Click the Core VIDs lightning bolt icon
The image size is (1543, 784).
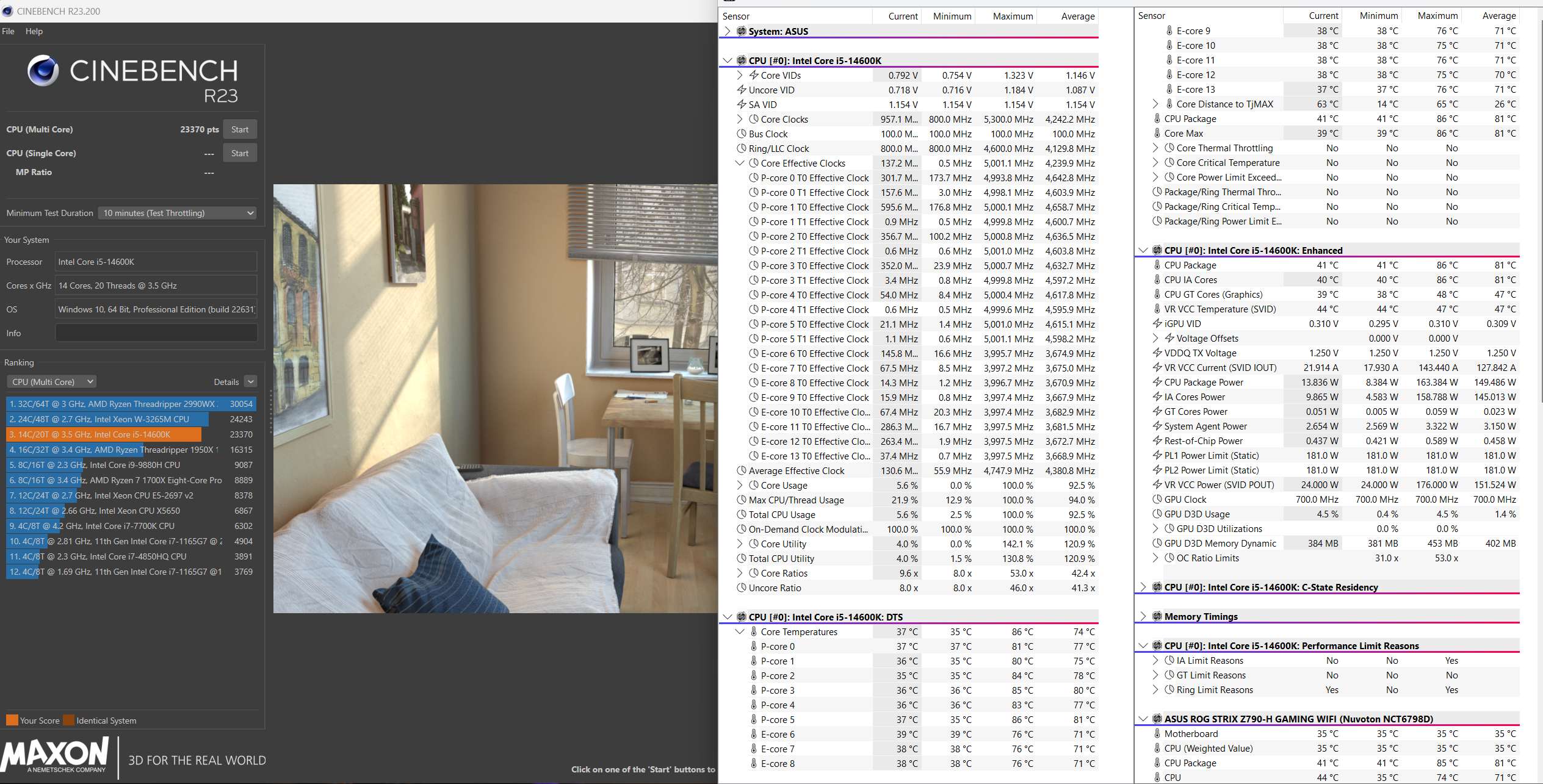tap(754, 75)
